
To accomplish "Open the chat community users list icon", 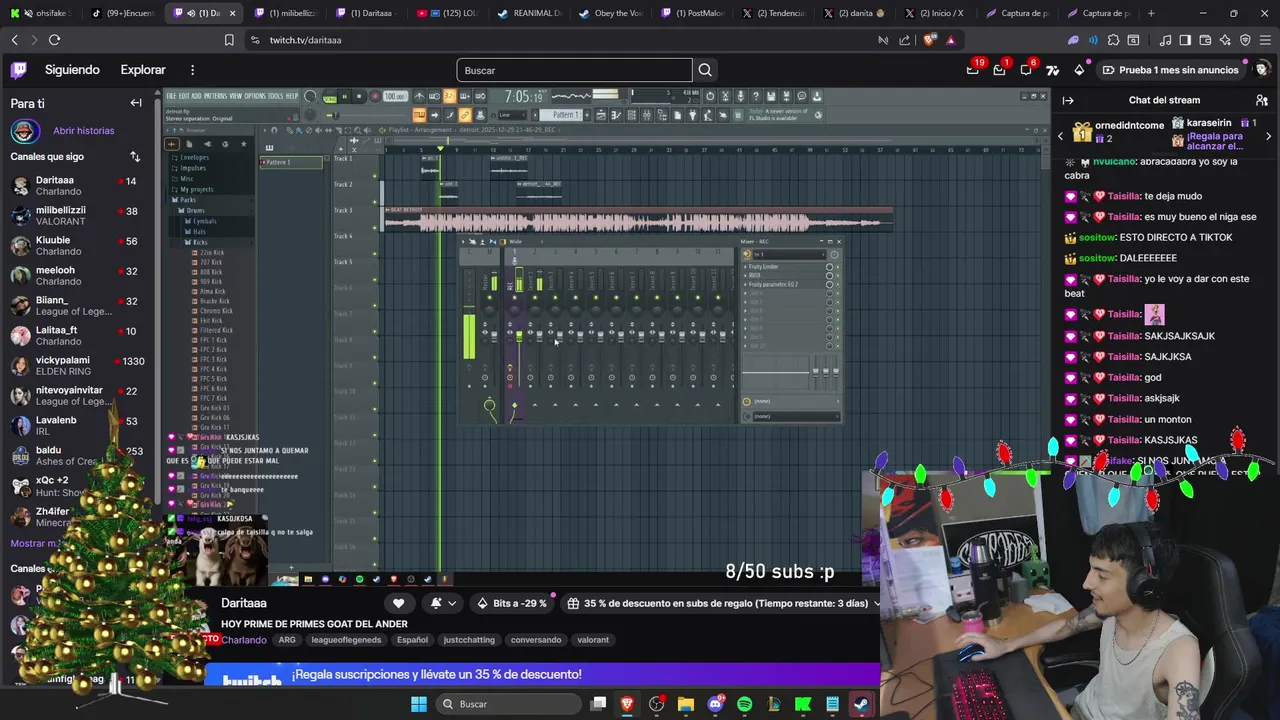I will [x=1262, y=100].
